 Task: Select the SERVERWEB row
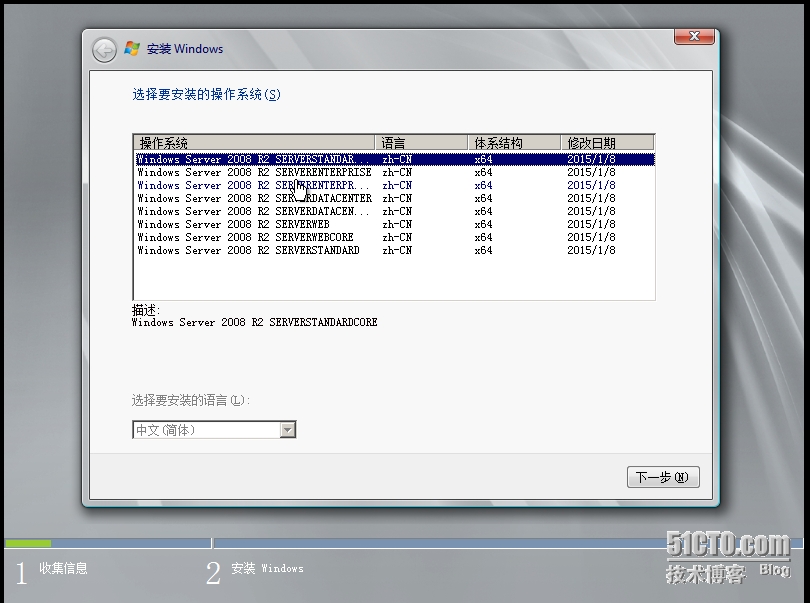click(x=395, y=224)
